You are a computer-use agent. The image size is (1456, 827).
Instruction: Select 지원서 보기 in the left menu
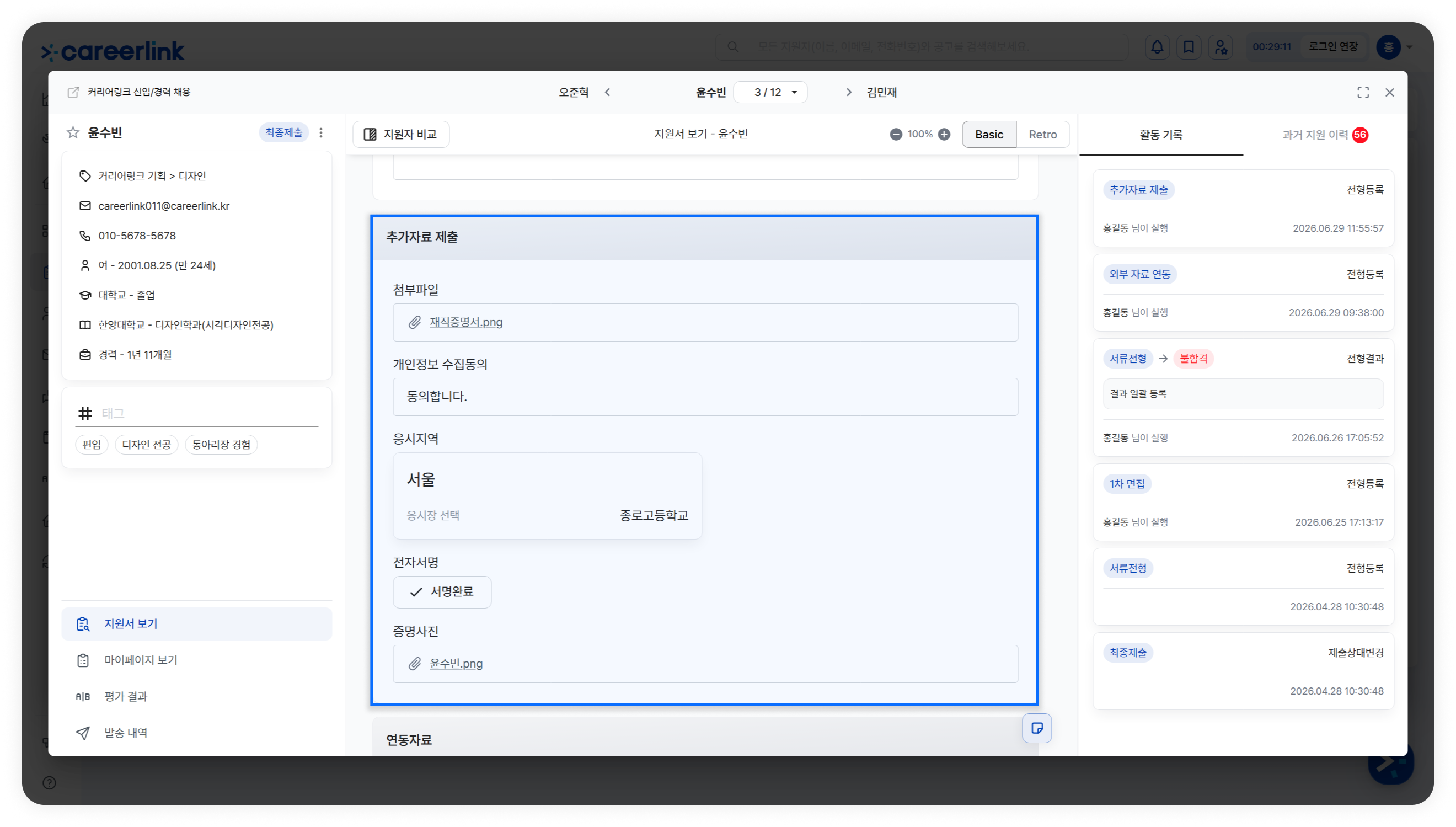point(196,623)
